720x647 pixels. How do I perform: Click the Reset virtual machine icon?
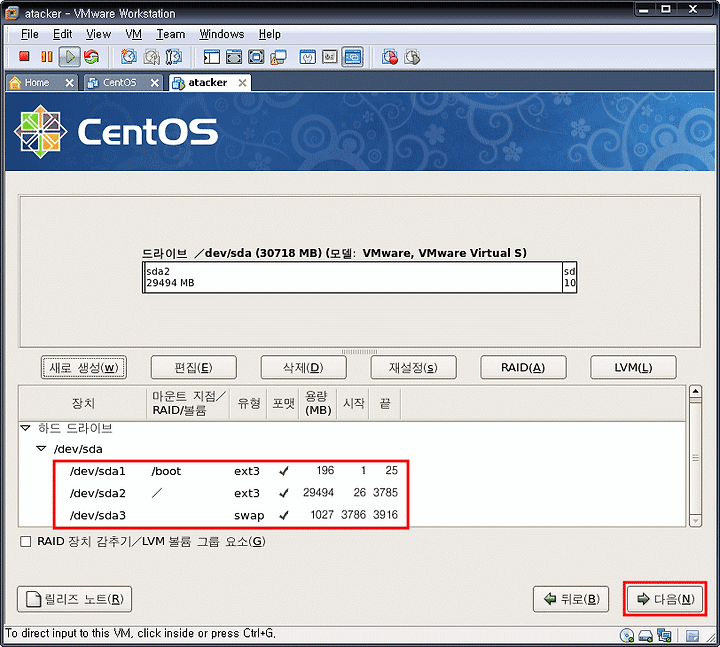(92, 57)
